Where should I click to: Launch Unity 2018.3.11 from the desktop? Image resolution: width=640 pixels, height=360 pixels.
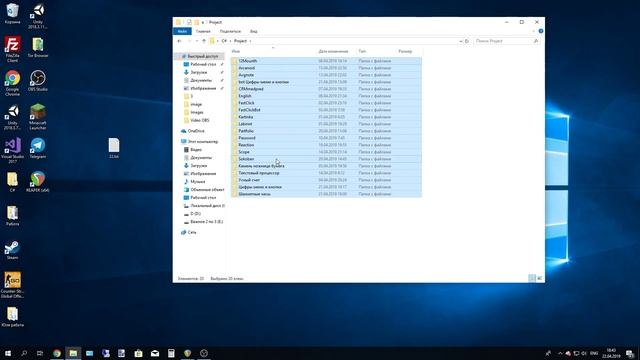(38, 16)
